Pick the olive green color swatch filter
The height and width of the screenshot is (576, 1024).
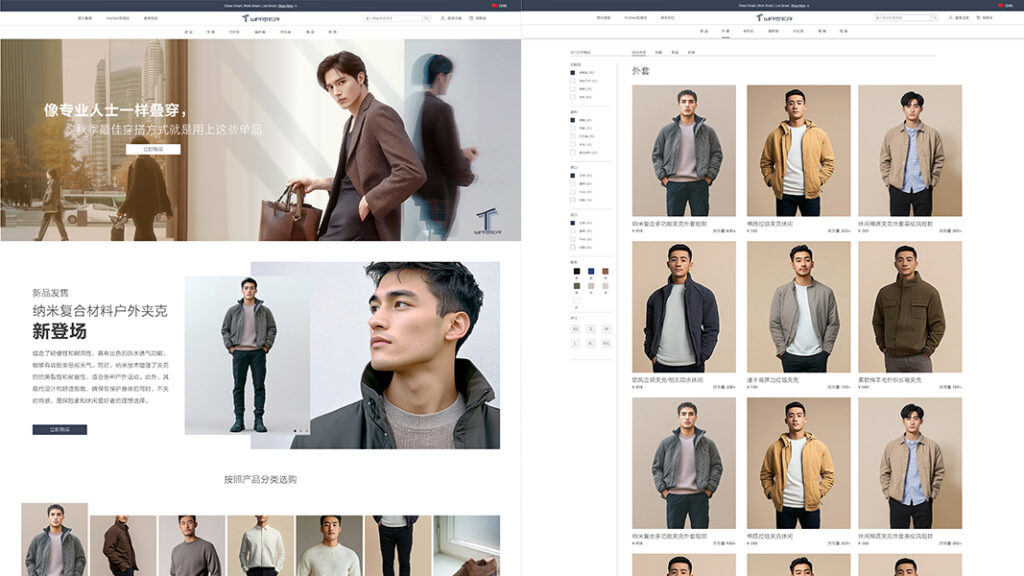click(576, 286)
